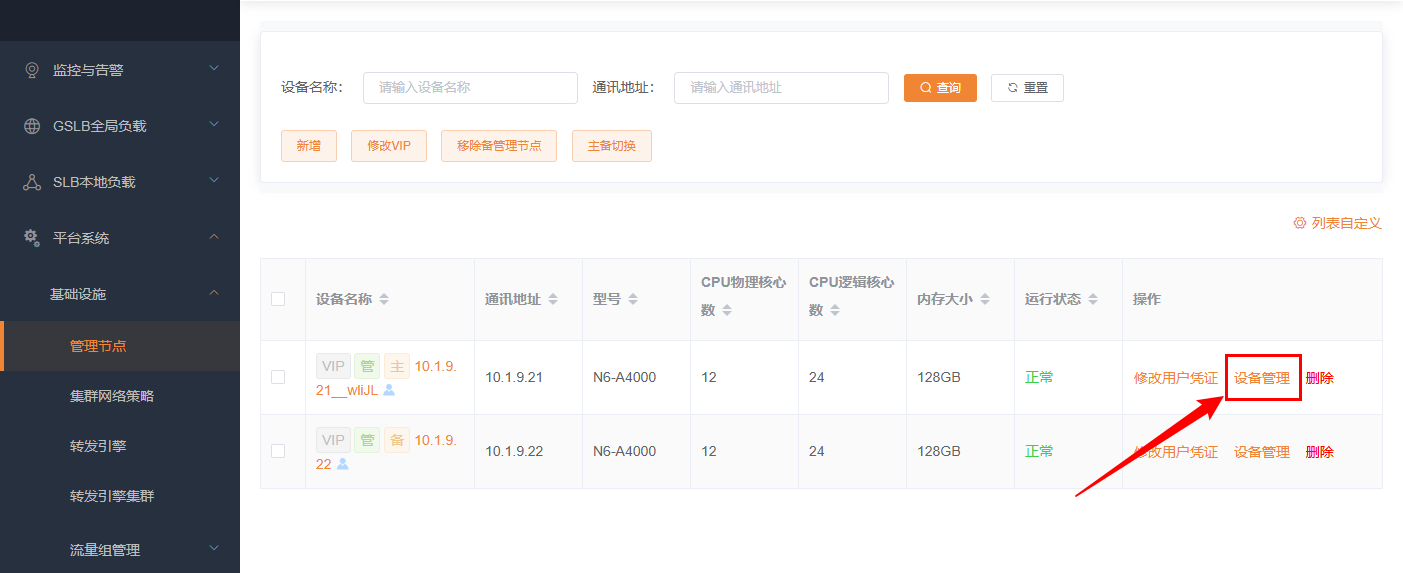
Task: Toggle the select-all checkbox in table header
Action: point(278,299)
